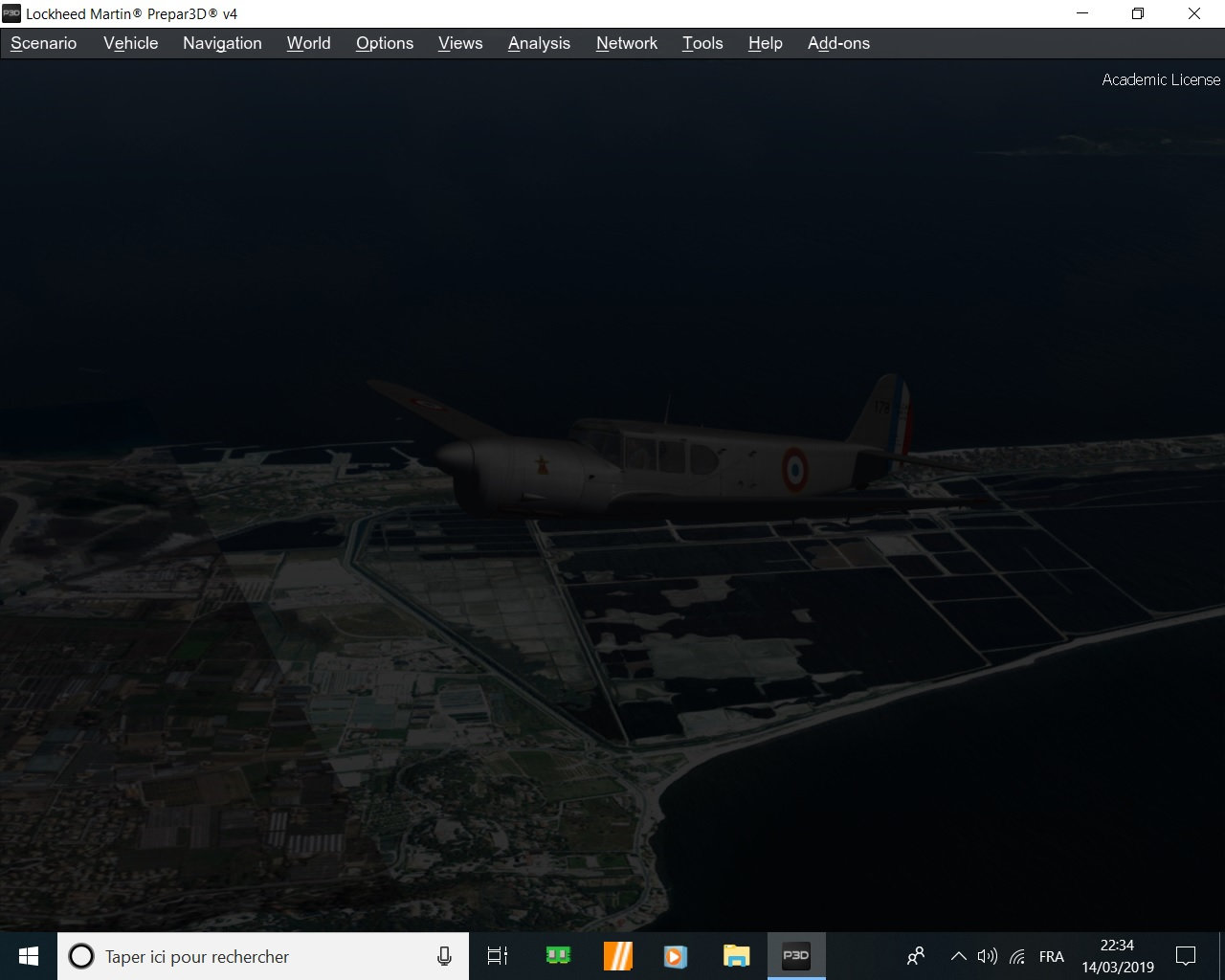
Task: Activate the microphone voice search icon
Action: coord(444,956)
